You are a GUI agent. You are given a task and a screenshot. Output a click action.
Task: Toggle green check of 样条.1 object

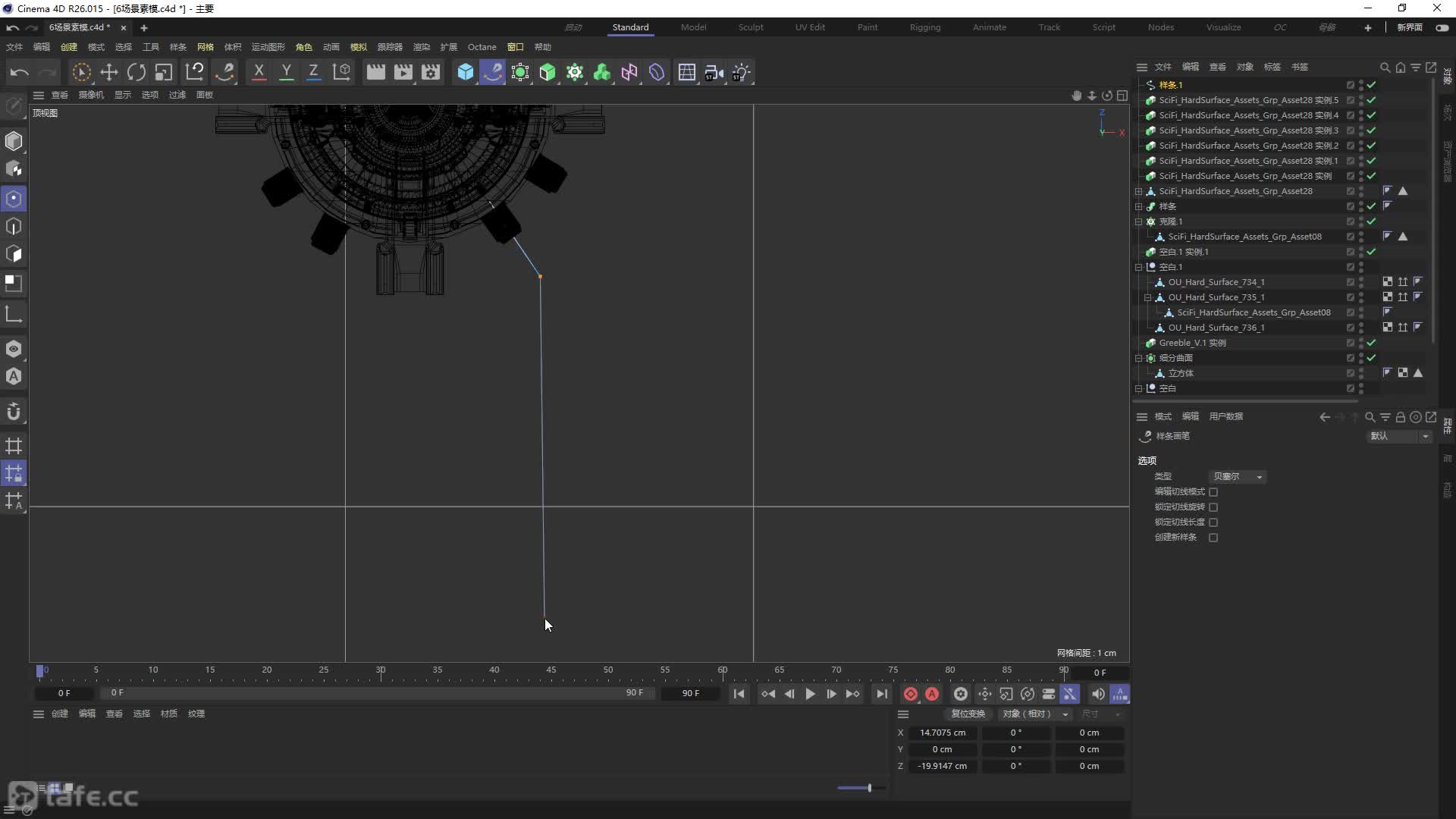(1372, 85)
